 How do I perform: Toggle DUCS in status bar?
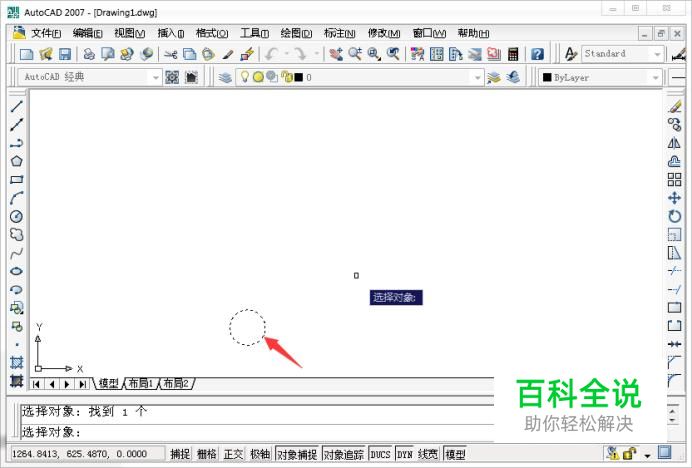click(380, 454)
